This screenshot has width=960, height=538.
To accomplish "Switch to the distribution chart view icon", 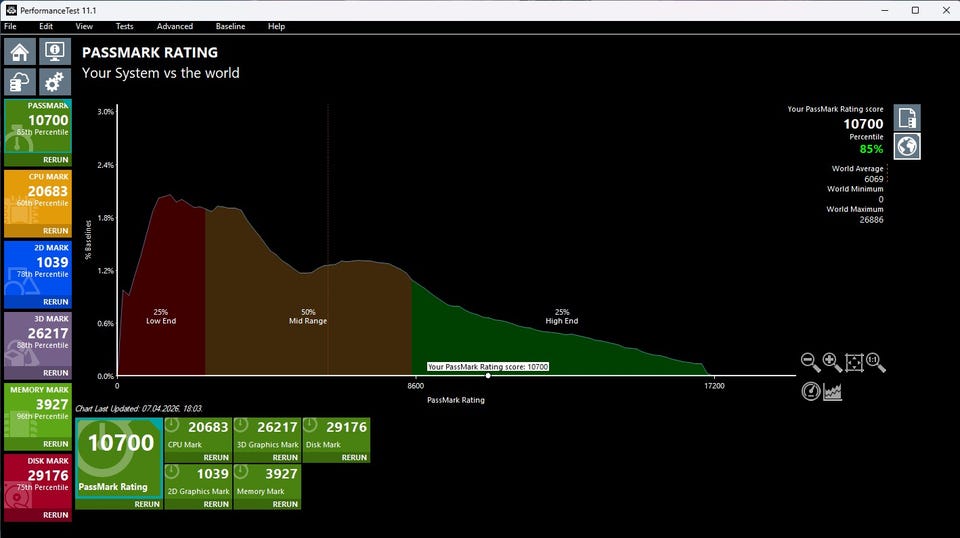I will pyautogui.click(x=833, y=391).
